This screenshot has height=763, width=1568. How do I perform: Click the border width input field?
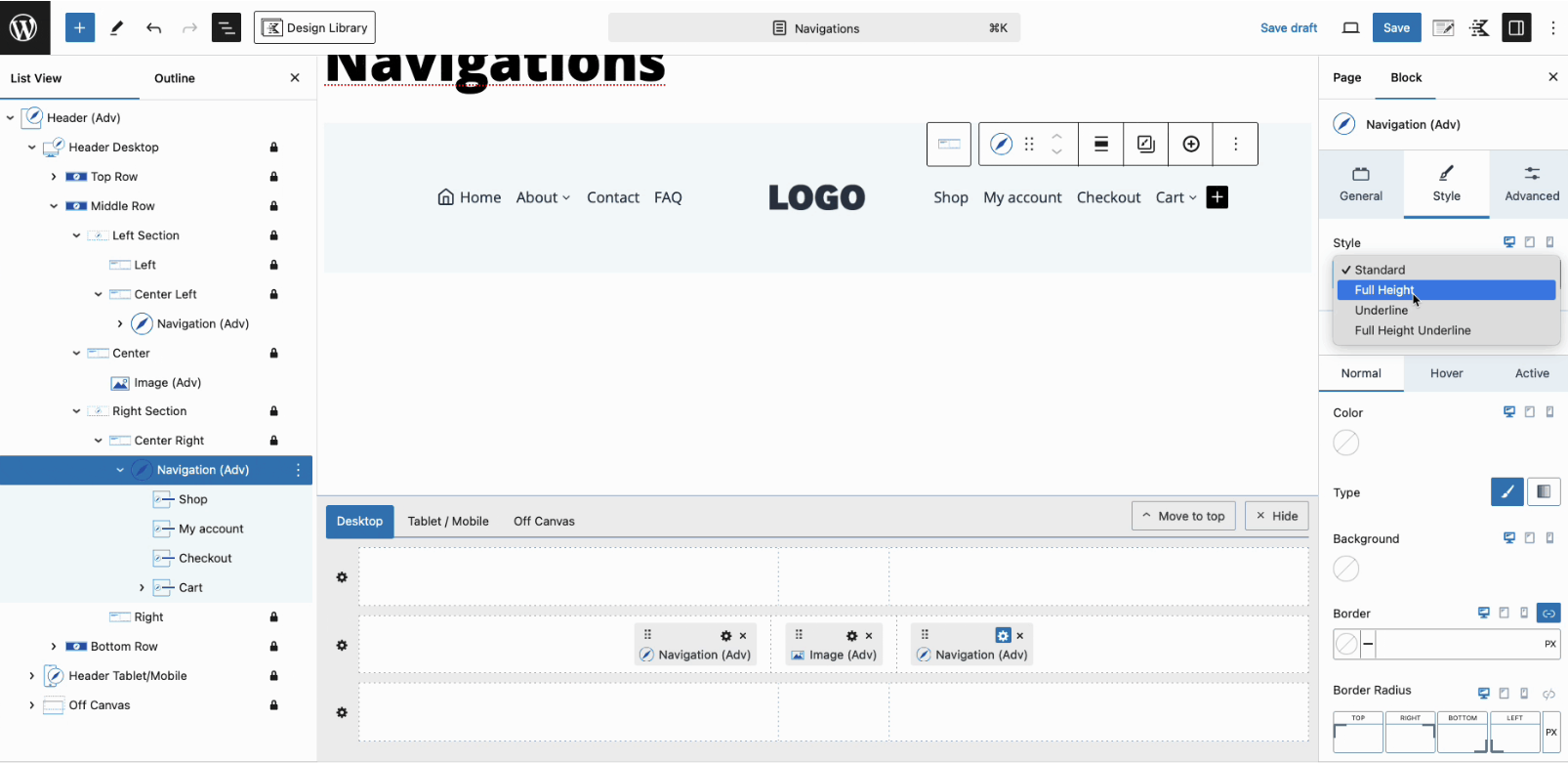click(x=1455, y=644)
